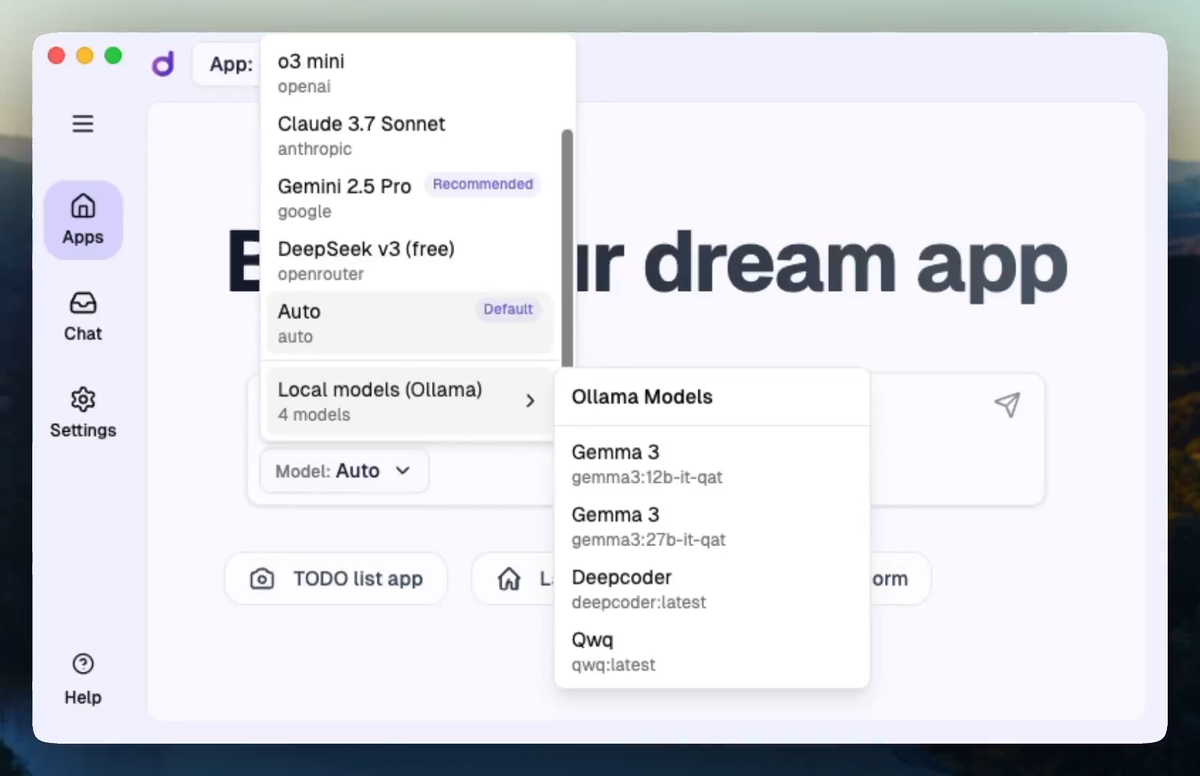The width and height of the screenshot is (1200, 776).
Task: Click the Apps label in the sidebar
Action: 83,237
